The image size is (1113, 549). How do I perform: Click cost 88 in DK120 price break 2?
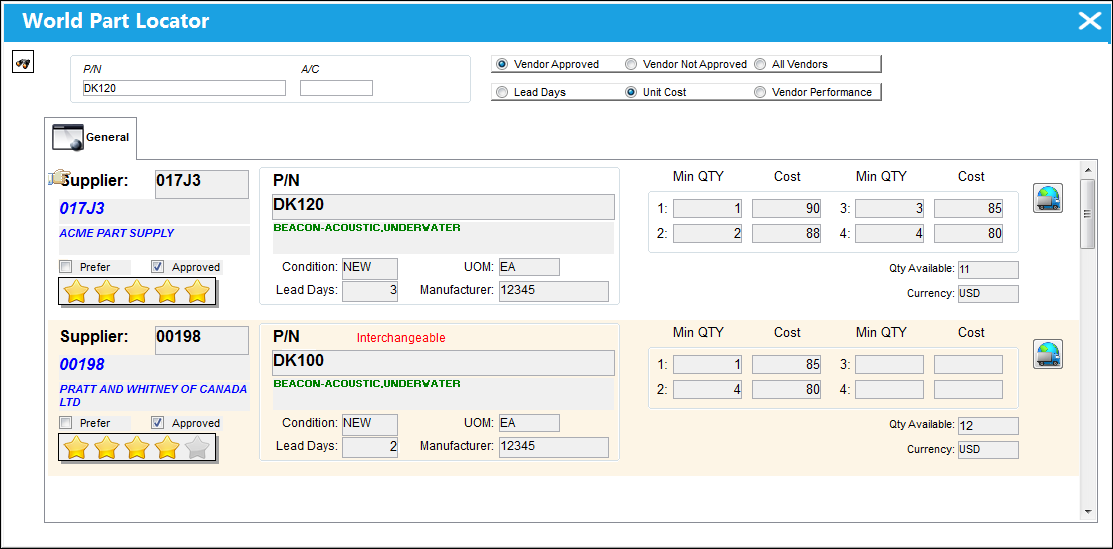[786, 233]
